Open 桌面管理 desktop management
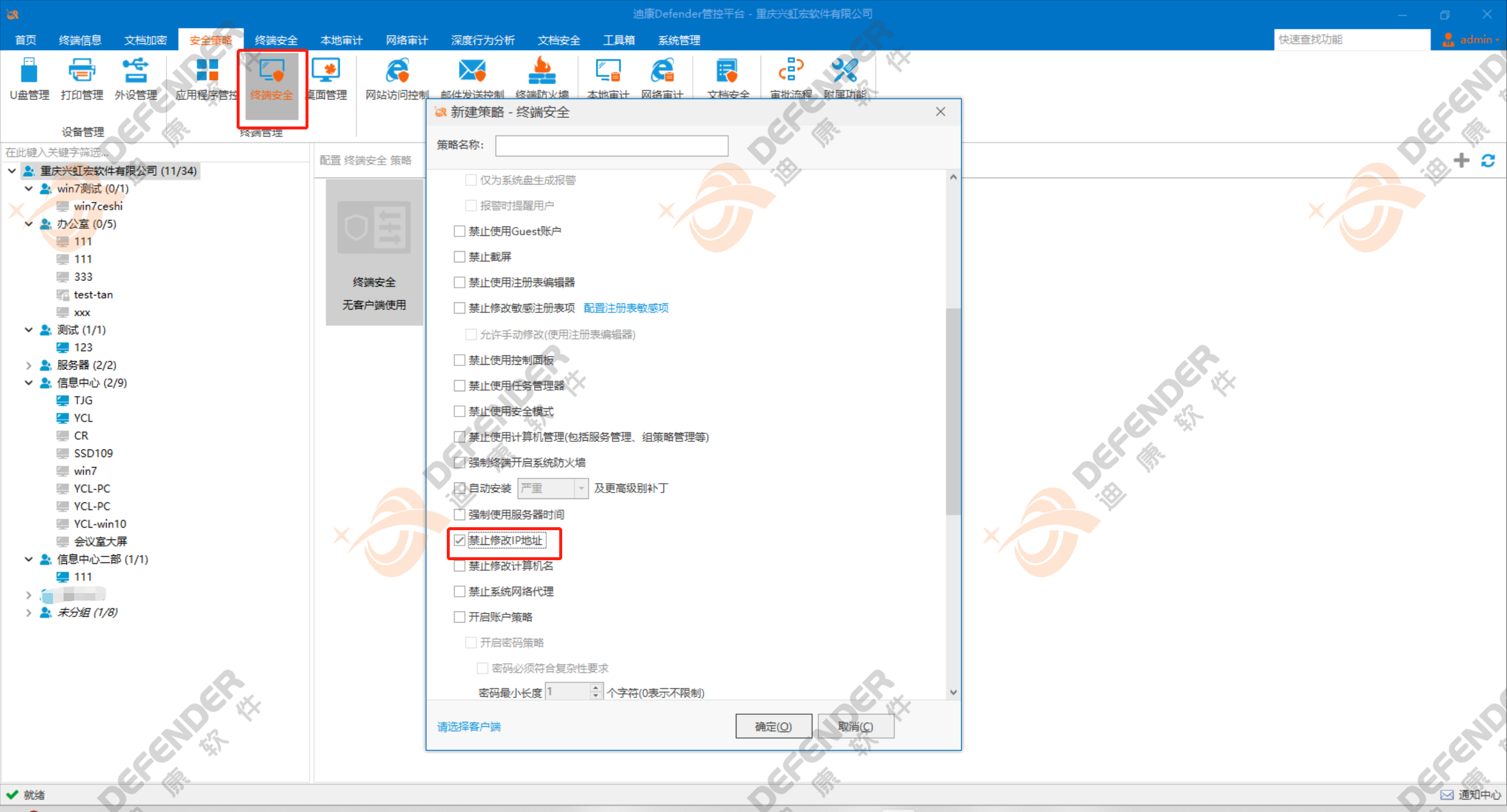1507x812 pixels. (327, 79)
